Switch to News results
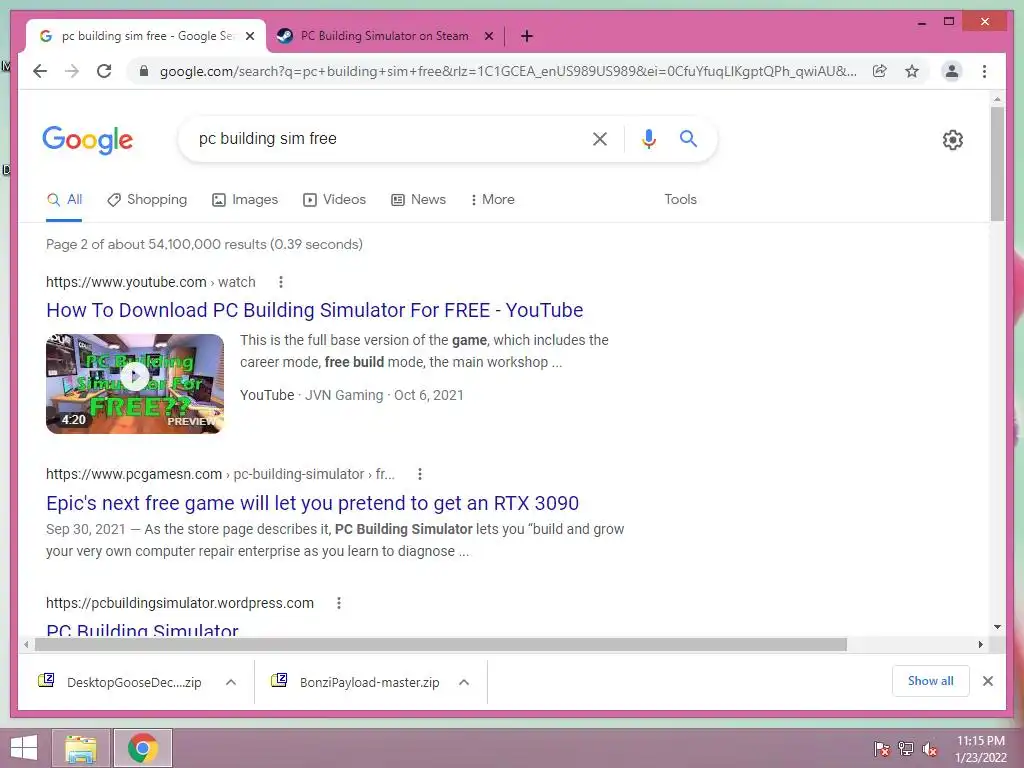The width and height of the screenshot is (1024, 768). [419, 200]
